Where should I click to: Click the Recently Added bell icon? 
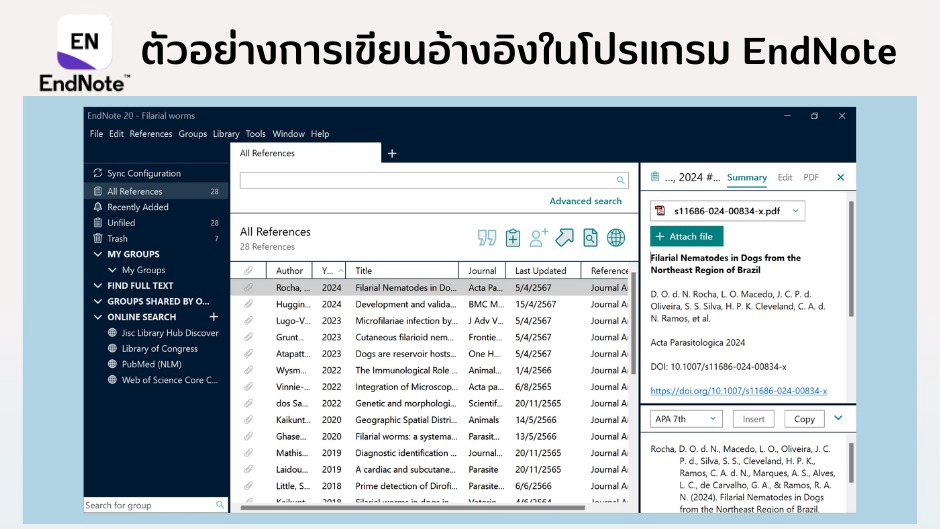98,207
